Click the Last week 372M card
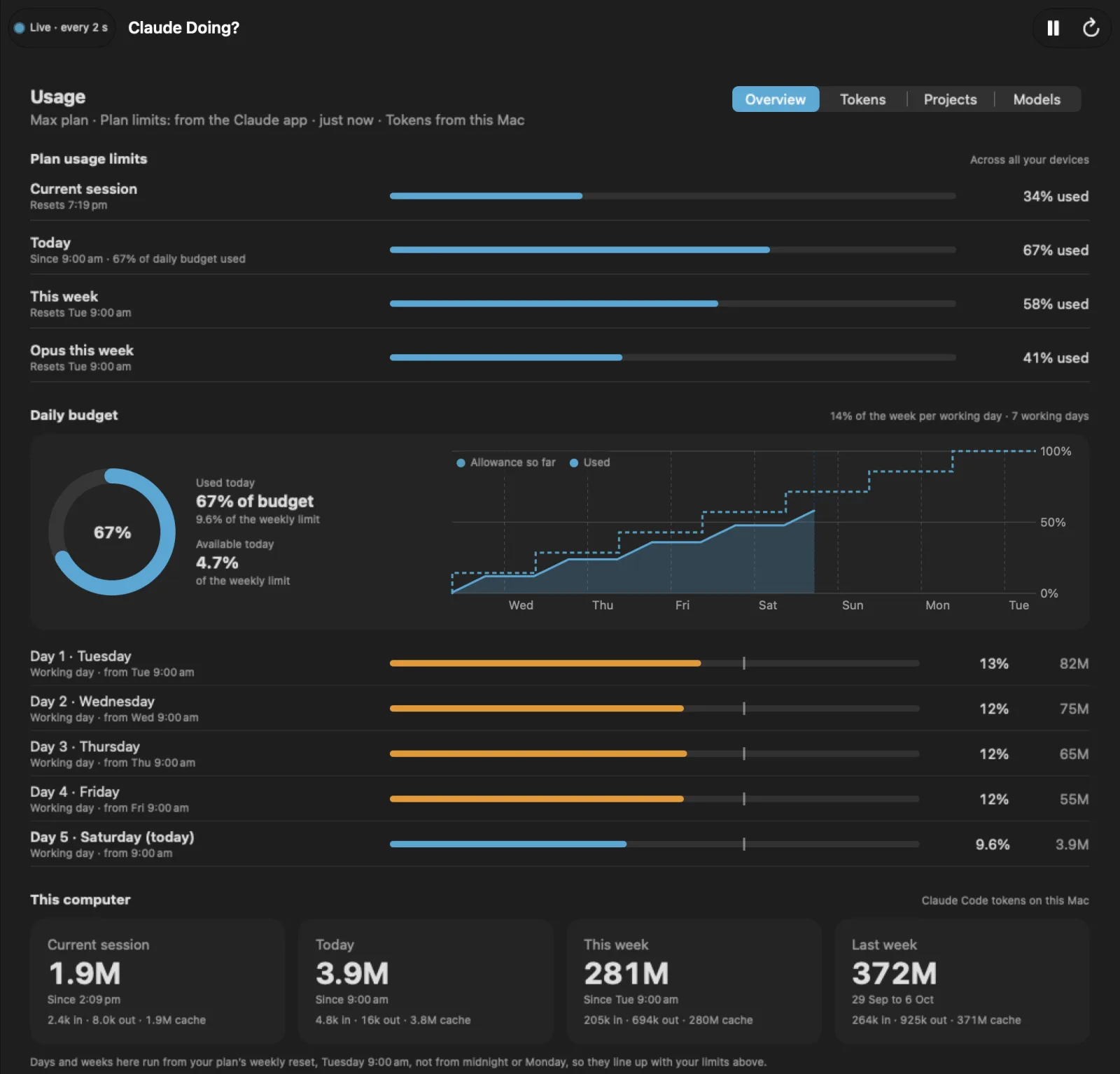 pyautogui.click(x=962, y=981)
